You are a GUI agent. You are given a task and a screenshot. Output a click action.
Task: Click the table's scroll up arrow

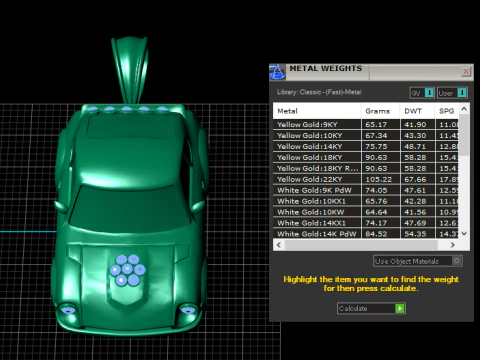point(464,109)
